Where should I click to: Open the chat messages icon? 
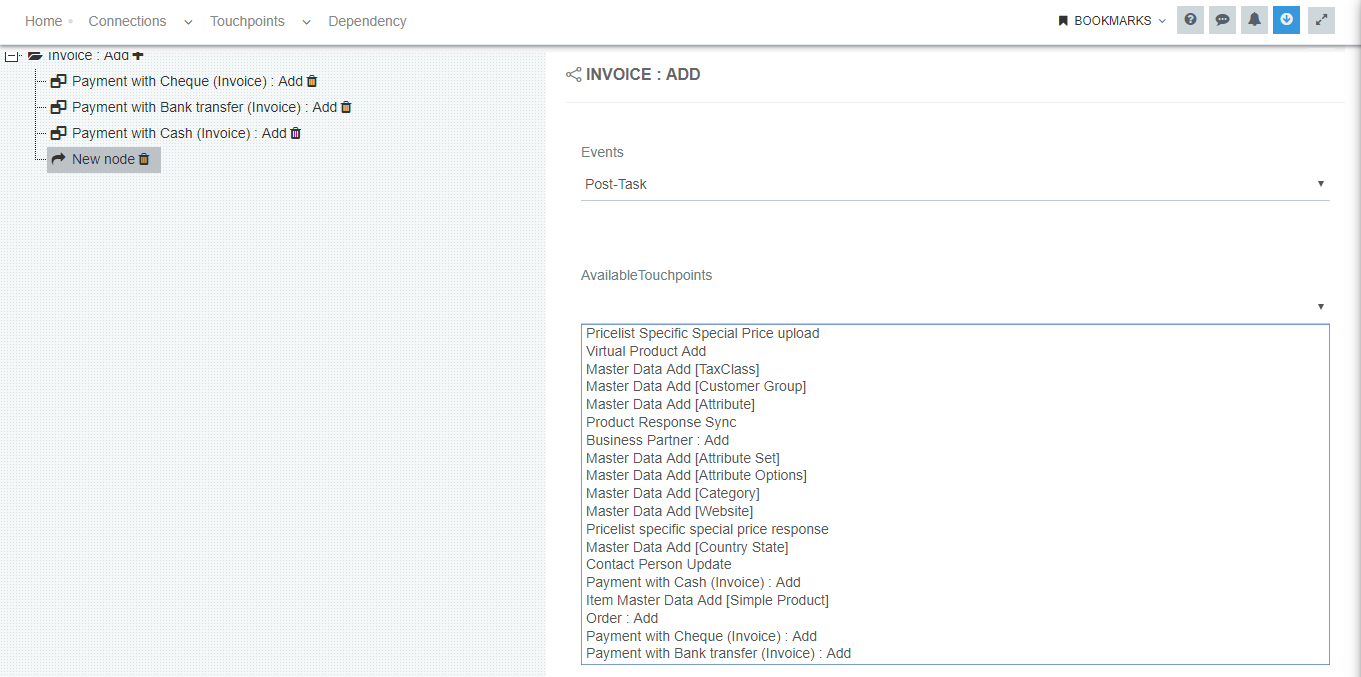pyautogui.click(x=1222, y=20)
